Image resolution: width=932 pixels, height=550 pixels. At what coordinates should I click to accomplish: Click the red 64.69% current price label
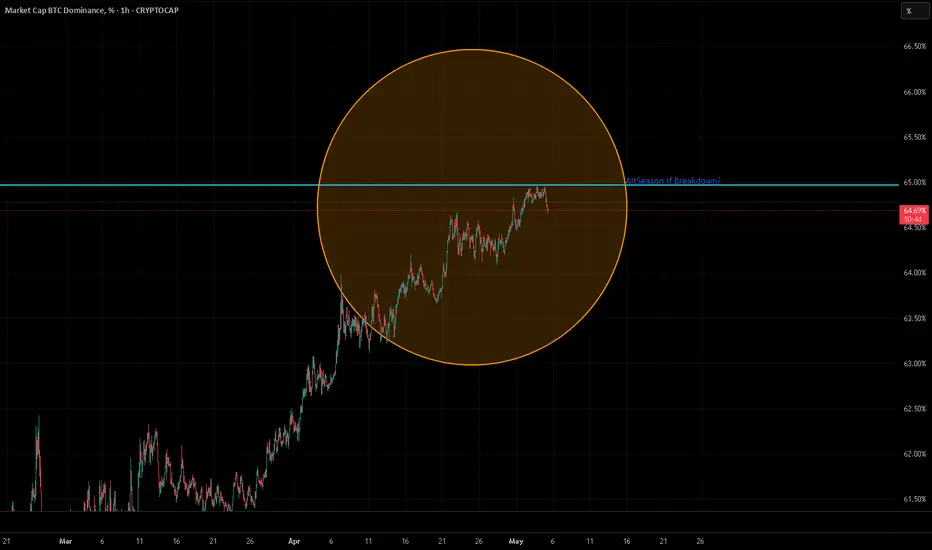[x=914, y=210]
